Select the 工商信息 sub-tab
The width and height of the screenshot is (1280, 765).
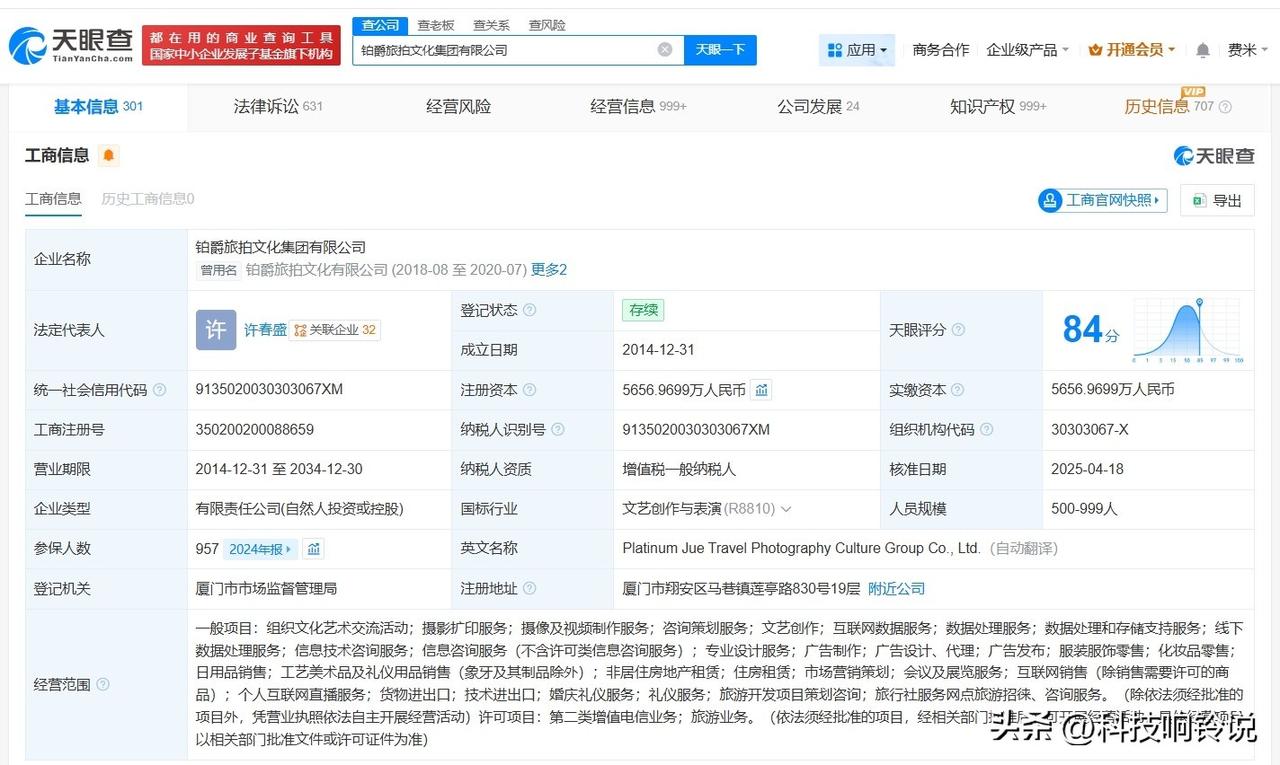click(53, 199)
